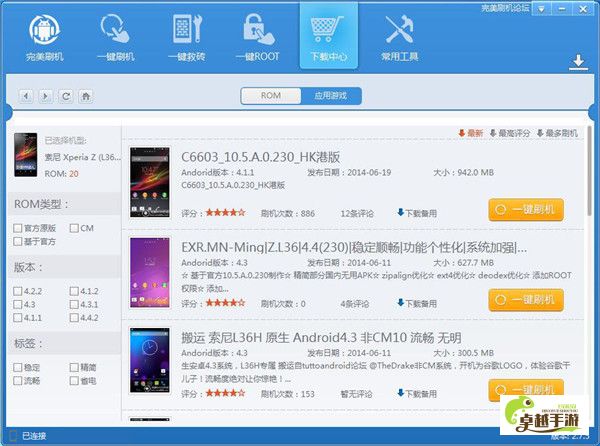The height and width of the screenshot is (446, 600).
Task: Open C6603_10.5.A.0.230_HK港版 ROM title
Action: tap(261, 157)
